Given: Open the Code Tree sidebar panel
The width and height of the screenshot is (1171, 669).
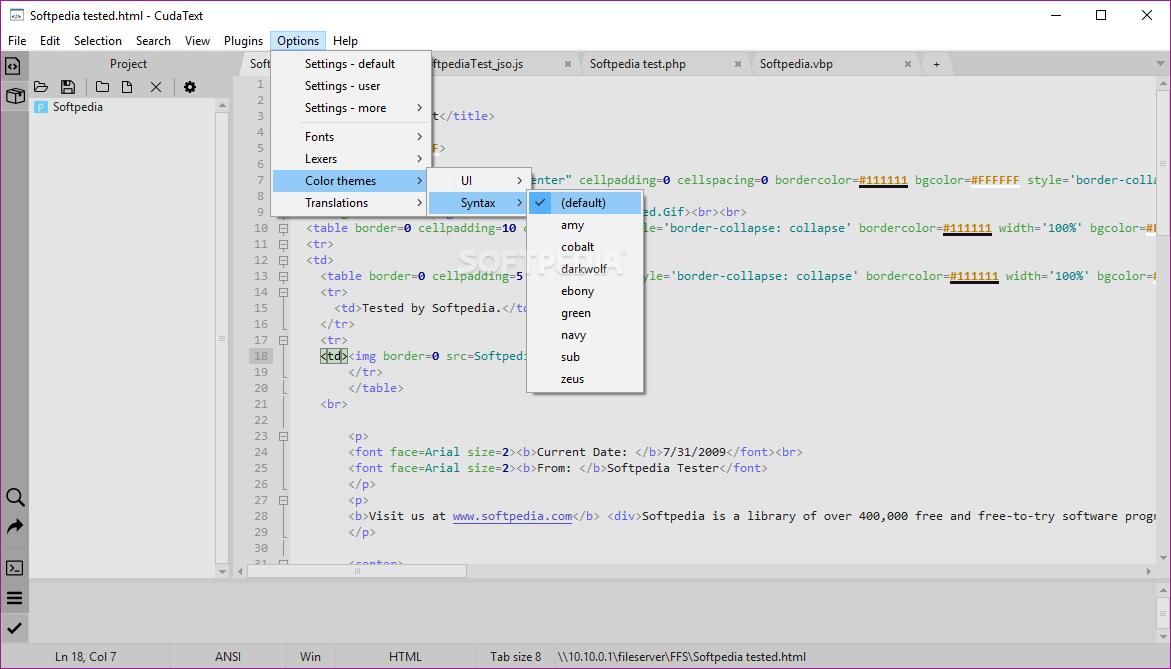Looking at the screenshot, I should click(13, 66).
